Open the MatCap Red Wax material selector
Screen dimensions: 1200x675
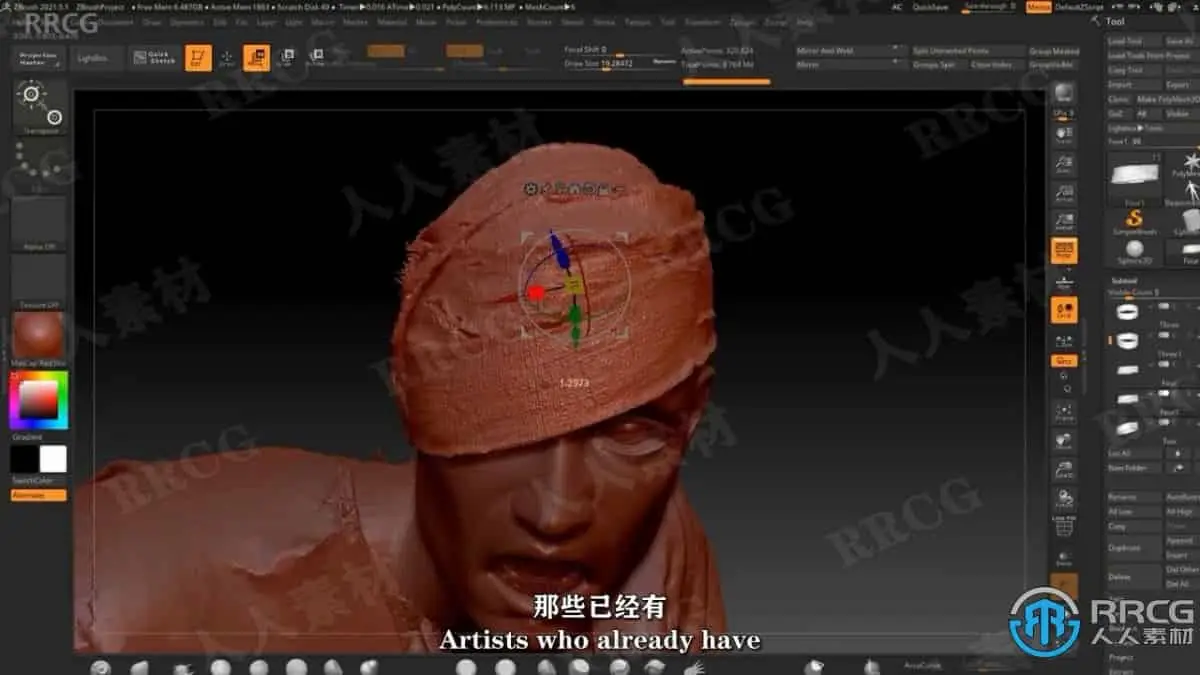coord(39,339)
